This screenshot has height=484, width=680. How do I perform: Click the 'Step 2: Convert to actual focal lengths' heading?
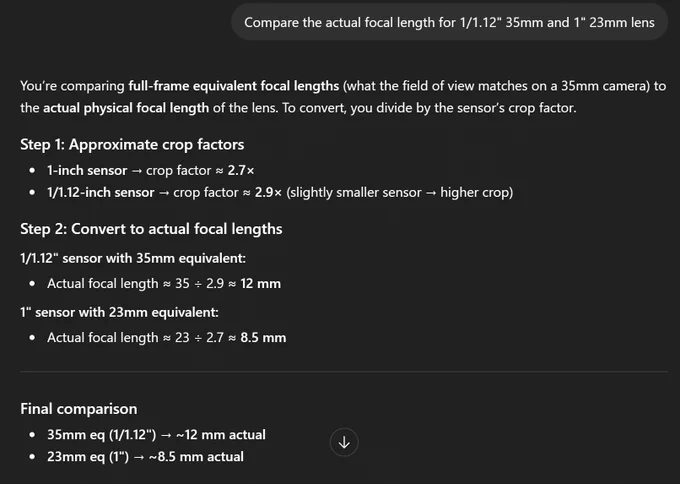(151, 229)
